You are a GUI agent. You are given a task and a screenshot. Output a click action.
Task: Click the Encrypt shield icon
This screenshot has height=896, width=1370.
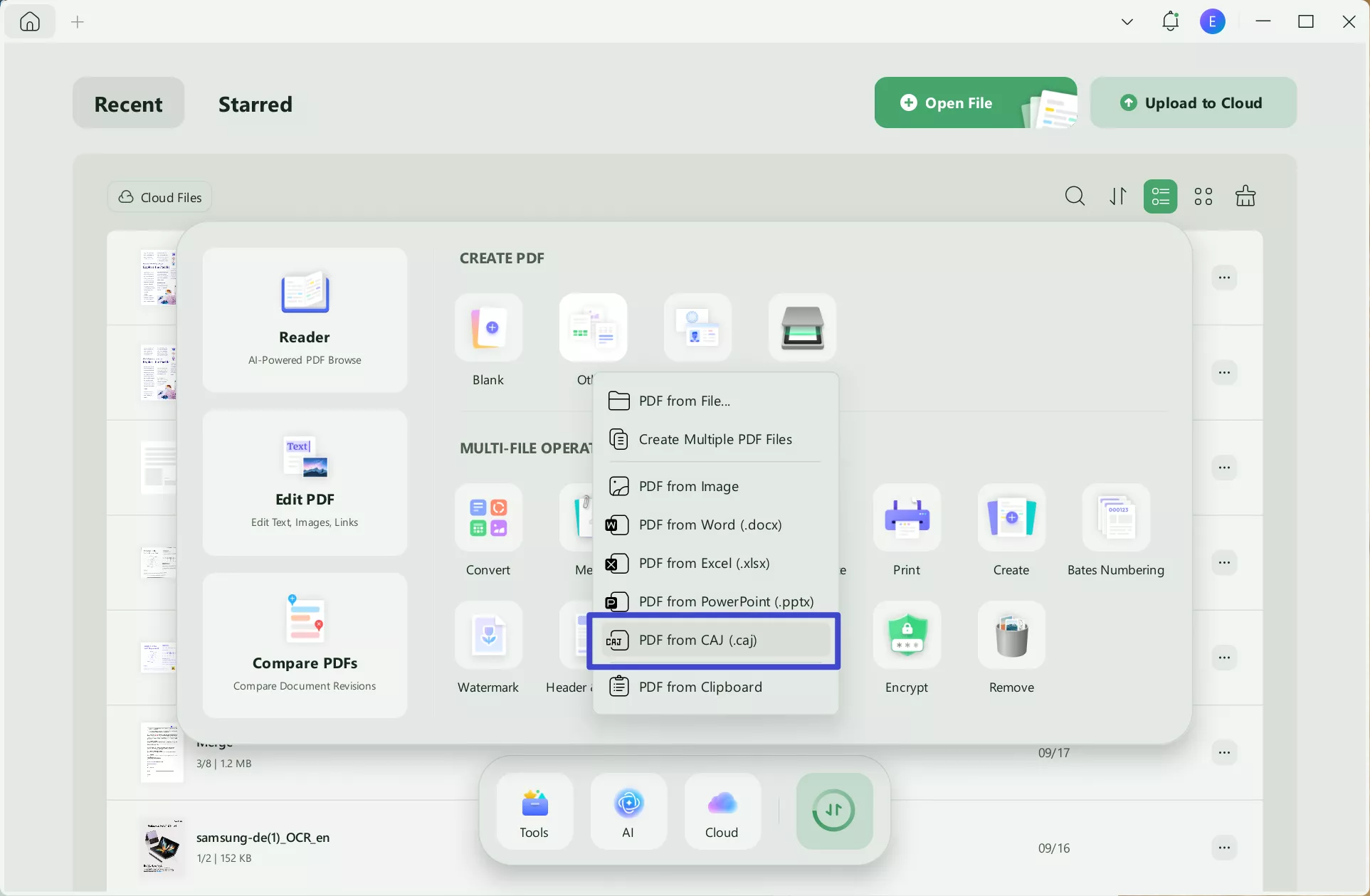[x=906, y=635]
